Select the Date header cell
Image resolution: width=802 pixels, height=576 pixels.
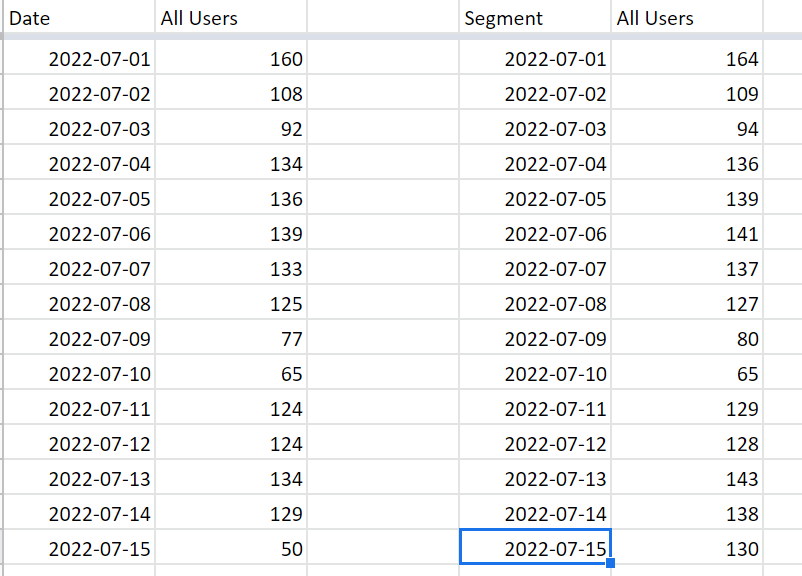(79, 18)
